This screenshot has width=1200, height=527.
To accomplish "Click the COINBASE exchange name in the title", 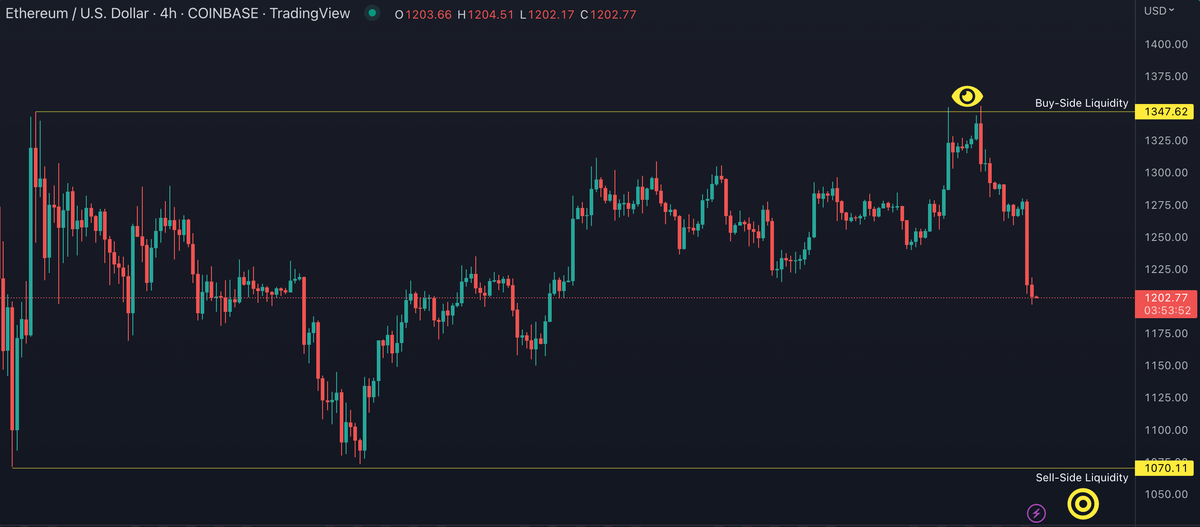I will click(222, 15).
